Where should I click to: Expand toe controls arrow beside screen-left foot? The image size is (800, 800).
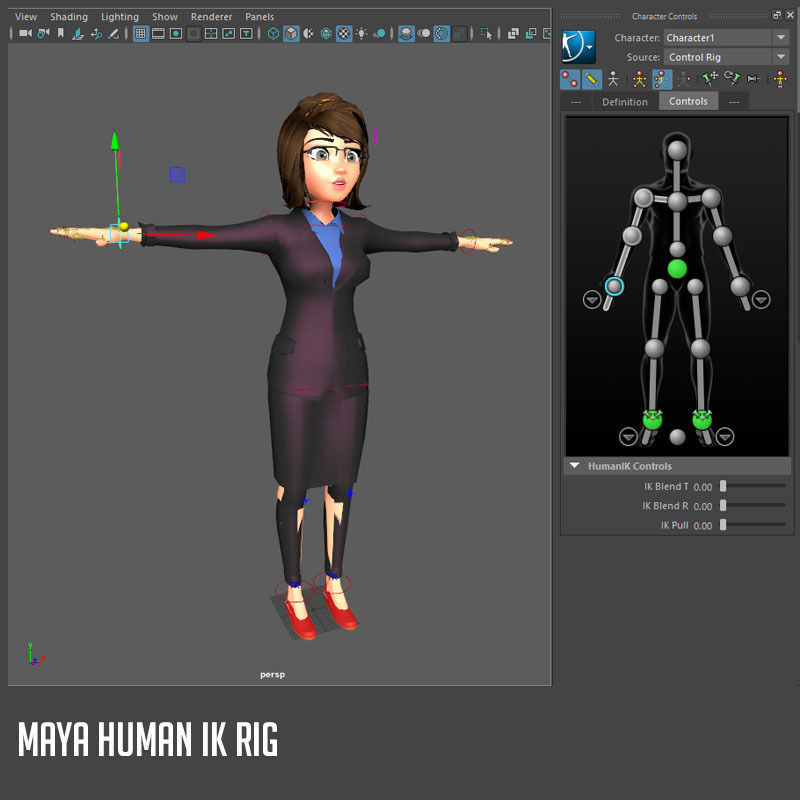pyautogui.click(x=628, y=437)
